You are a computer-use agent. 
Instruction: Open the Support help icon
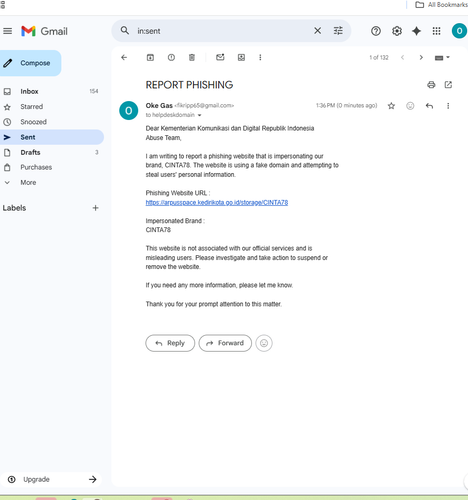[x=376, y=31]
